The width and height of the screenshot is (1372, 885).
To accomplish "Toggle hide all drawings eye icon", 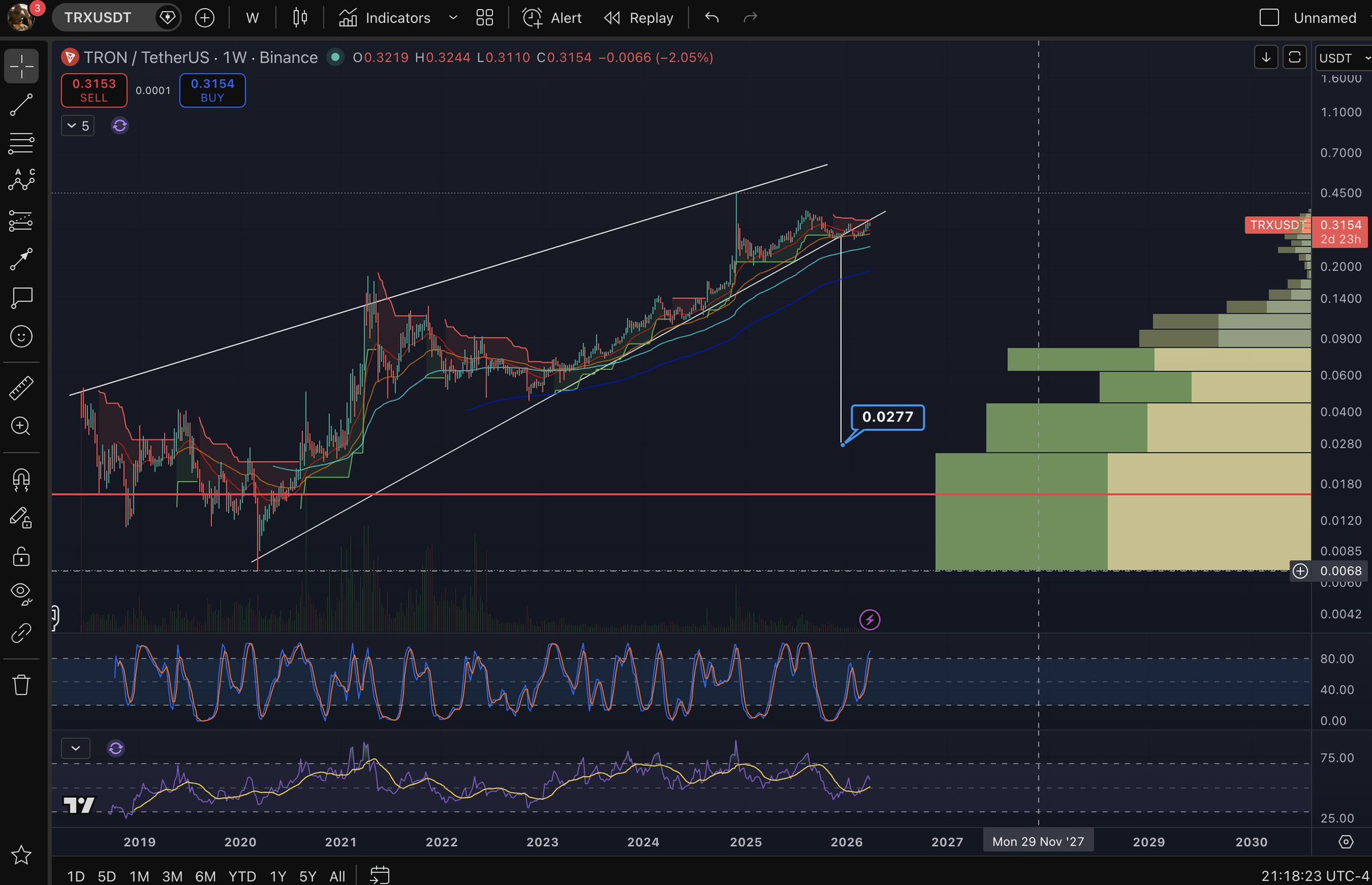I will pyautogui.click(x=21, y=592).
